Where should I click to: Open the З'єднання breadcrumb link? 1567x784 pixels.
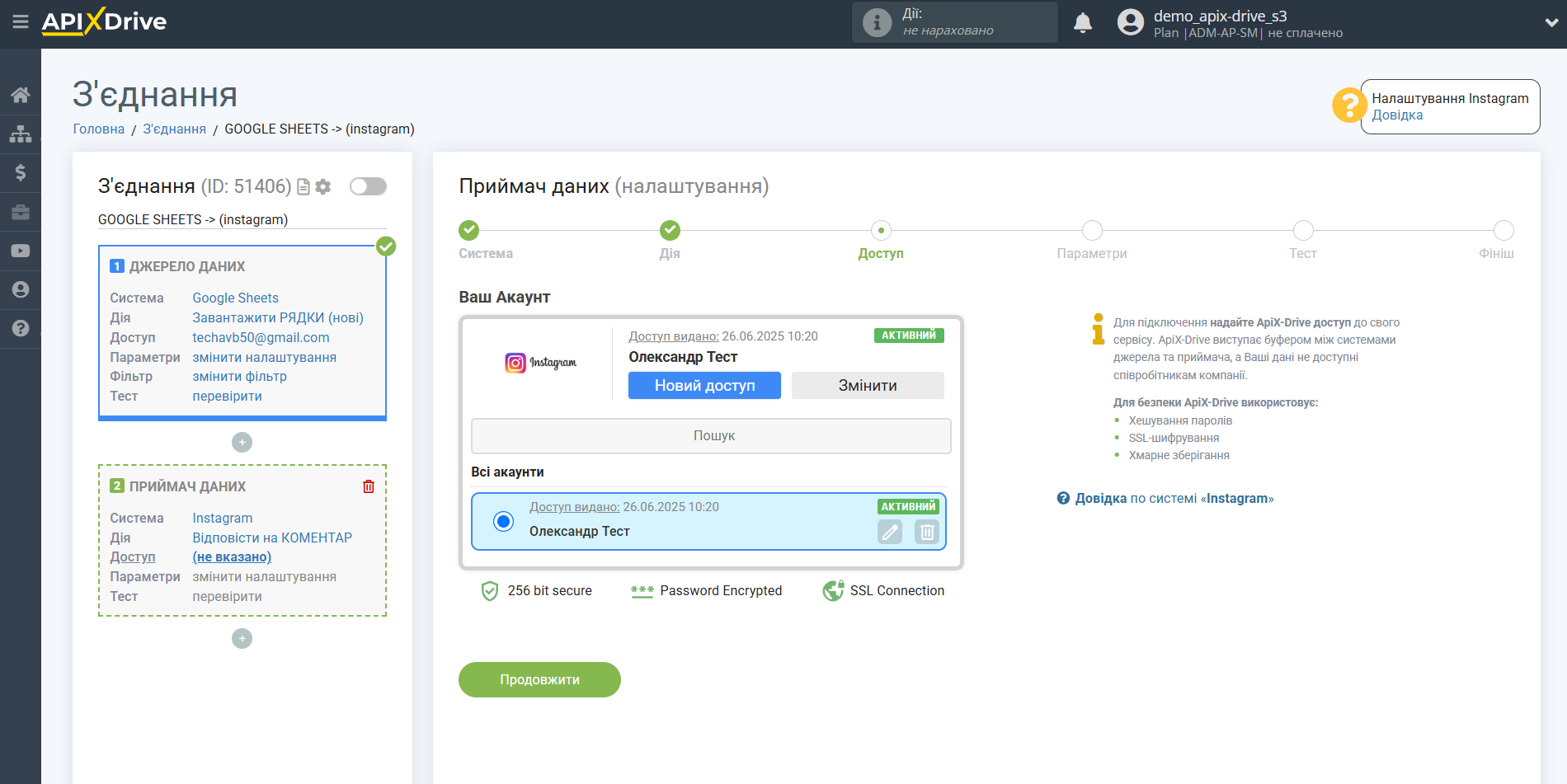point(174,129)
